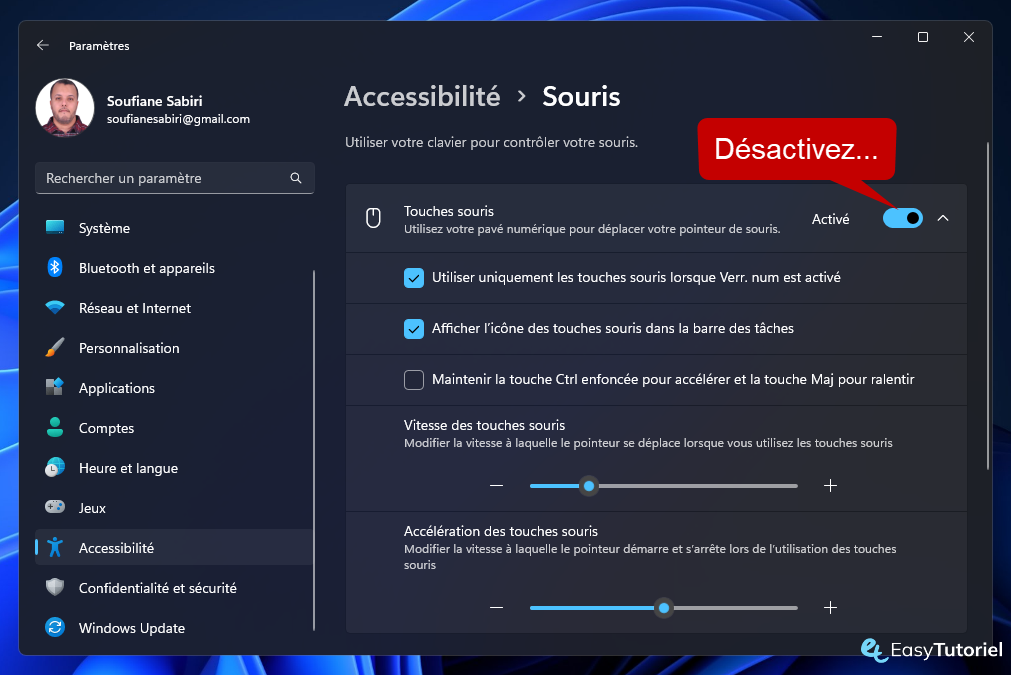Maximize the Paramètres window
1011x675 pixels.
point(923,37)
